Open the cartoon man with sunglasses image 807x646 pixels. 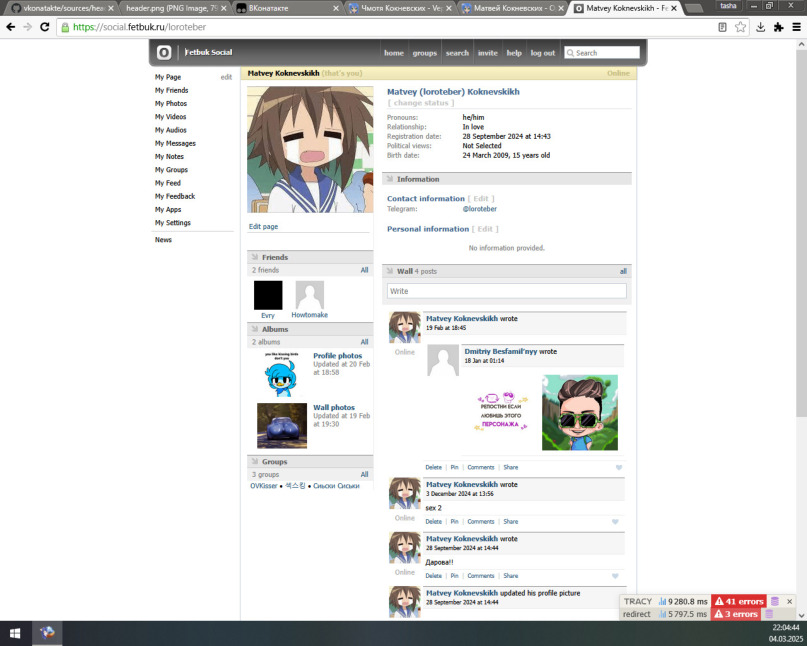point(580,413)
